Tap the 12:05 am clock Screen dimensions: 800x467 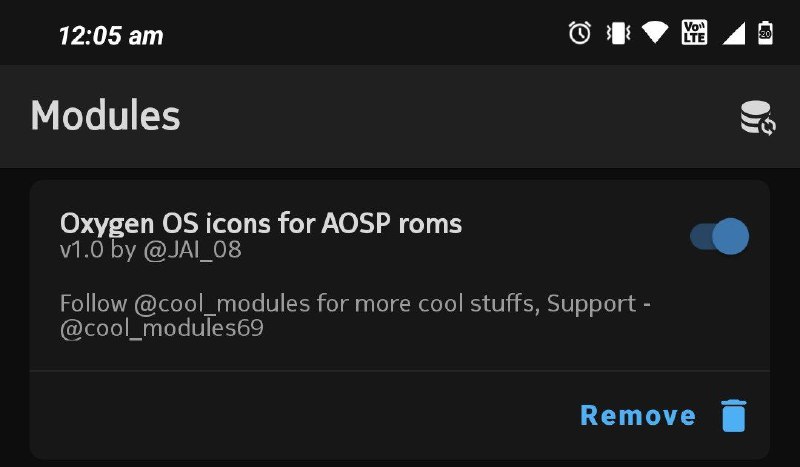(111, 36)
